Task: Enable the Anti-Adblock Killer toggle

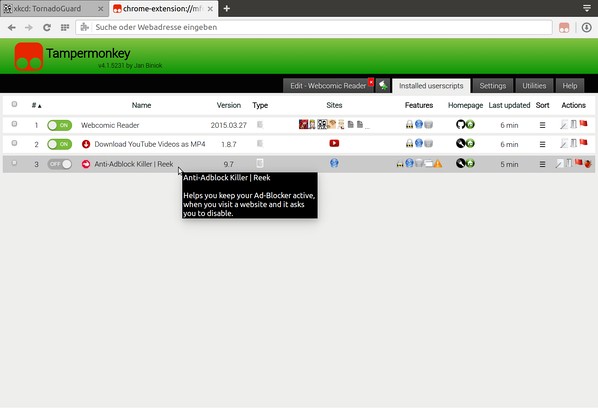Action: [59, 164]
